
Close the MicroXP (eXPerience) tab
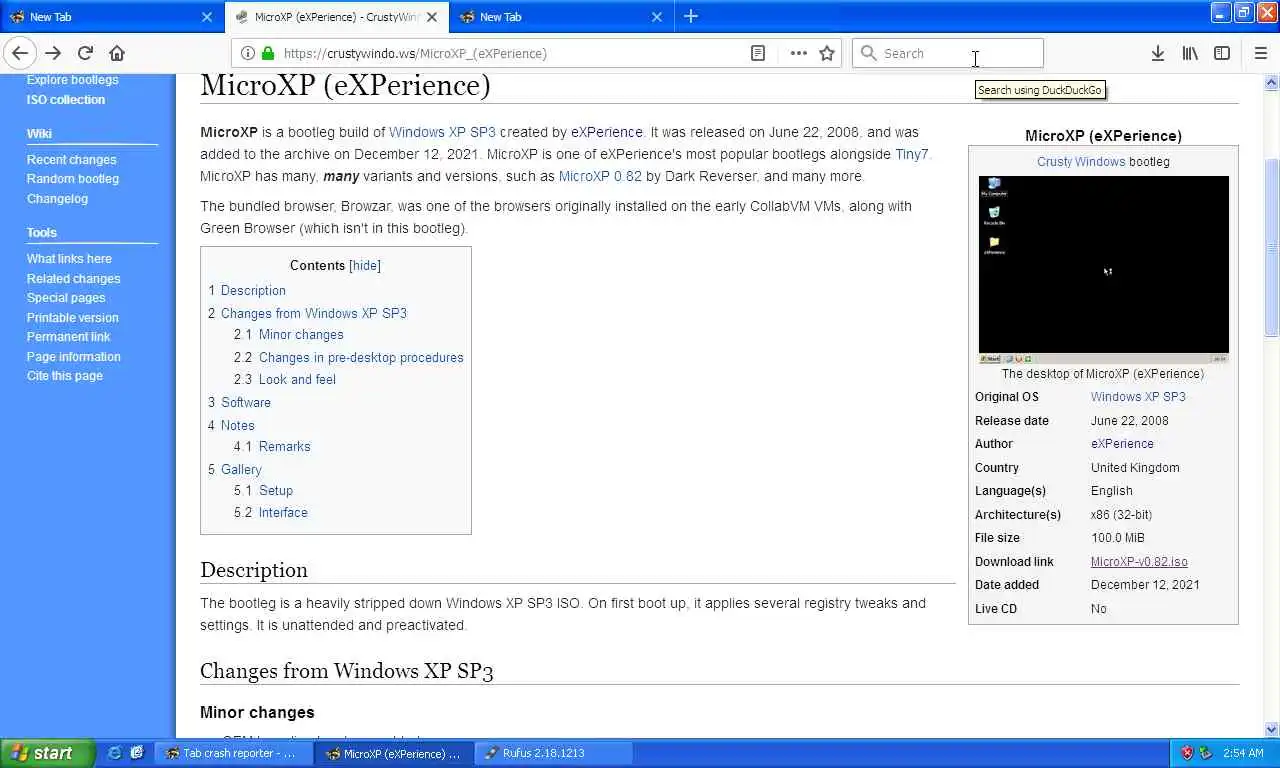[432, 17]
